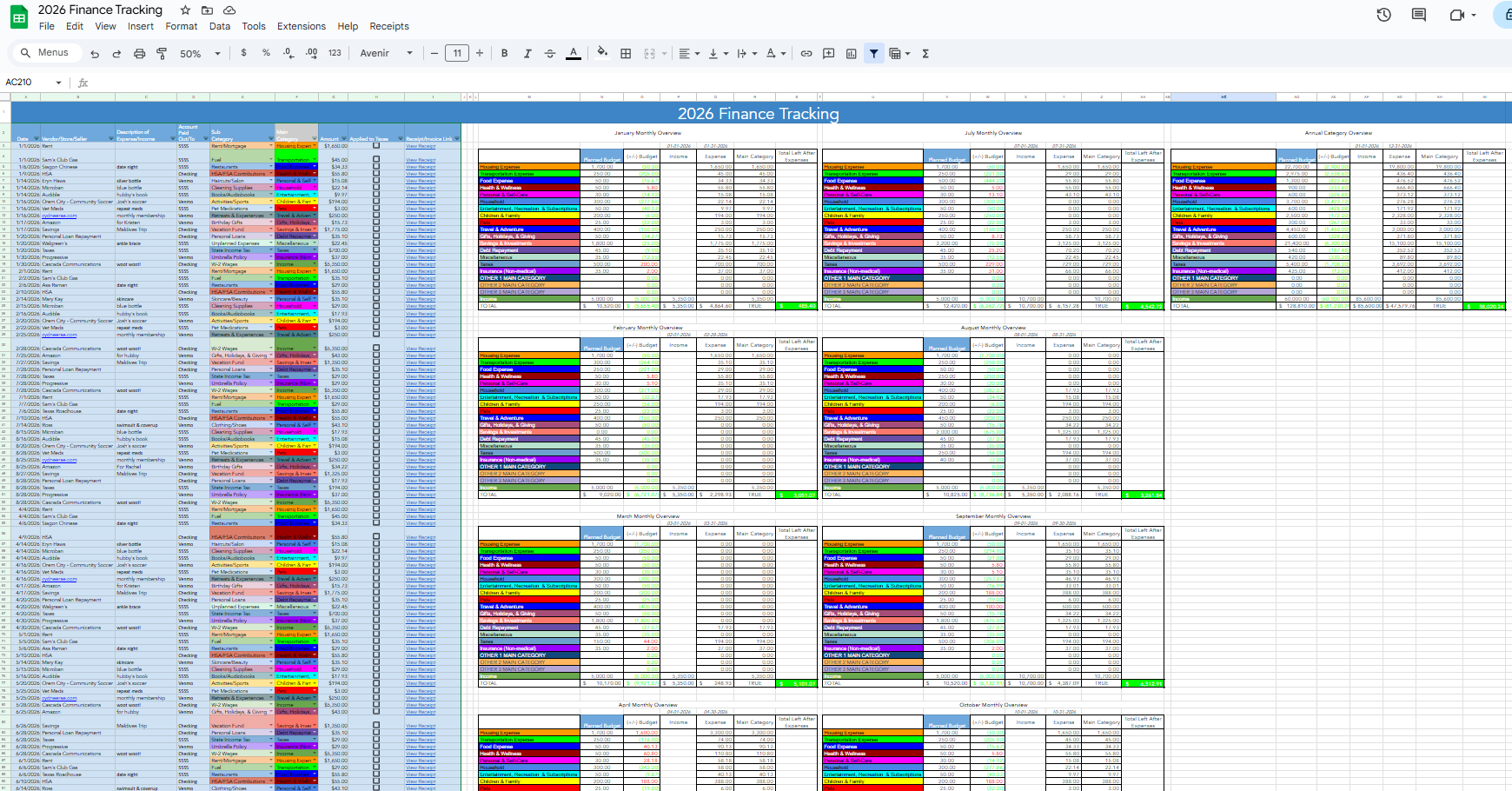Check the first Applied to Taxes checkbox
Viewport: 1512px width, 791px height.
tap(375, 145)
